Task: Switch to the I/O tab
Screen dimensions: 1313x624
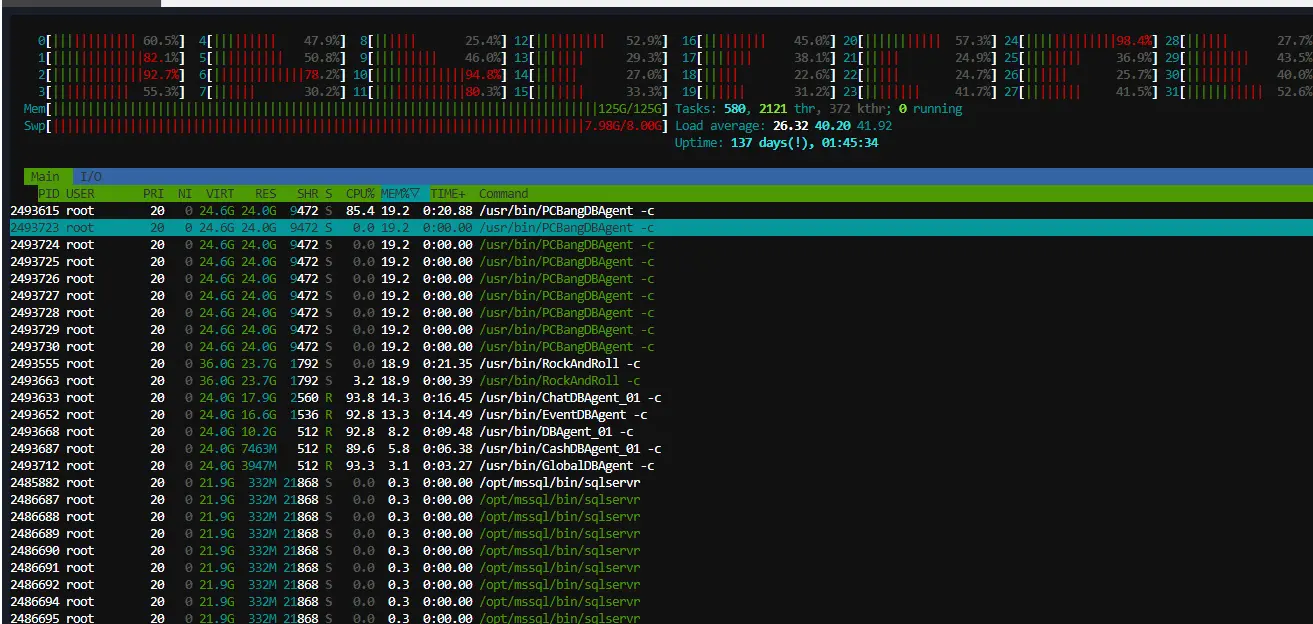Action: tap(91, 177)
